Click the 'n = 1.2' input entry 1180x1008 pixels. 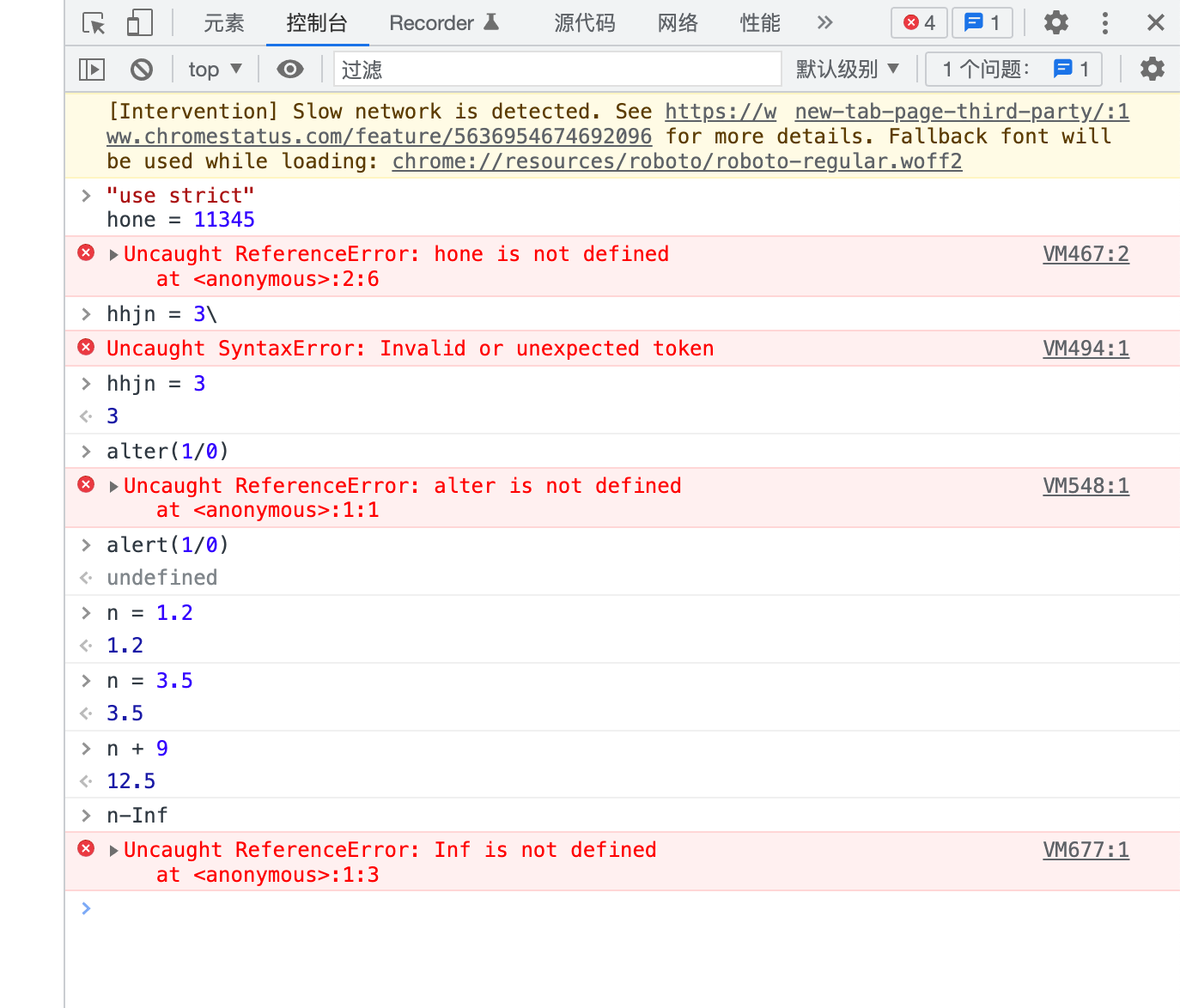150,613
